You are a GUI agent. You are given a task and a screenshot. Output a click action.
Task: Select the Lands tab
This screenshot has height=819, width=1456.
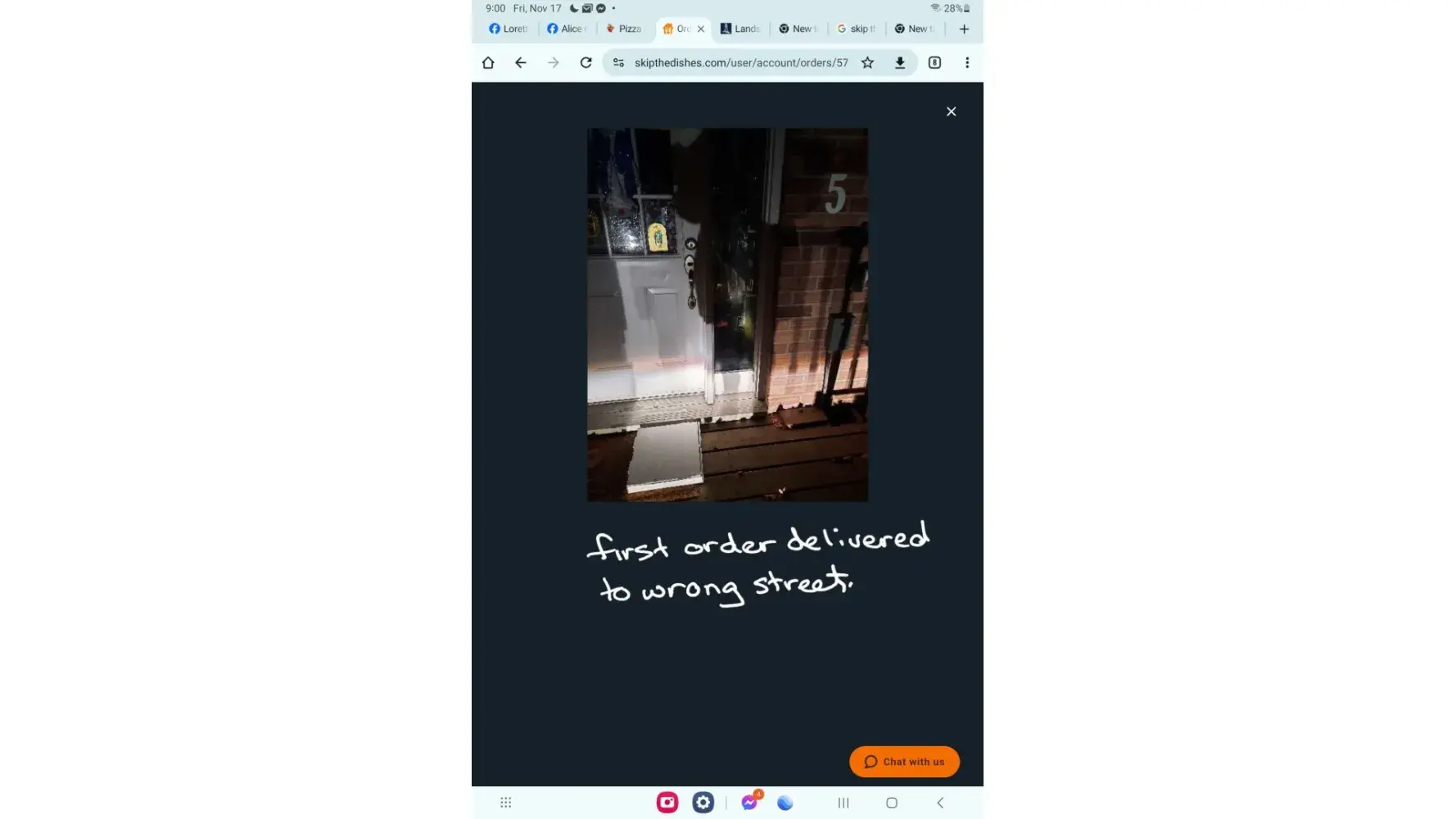point(740,29)
